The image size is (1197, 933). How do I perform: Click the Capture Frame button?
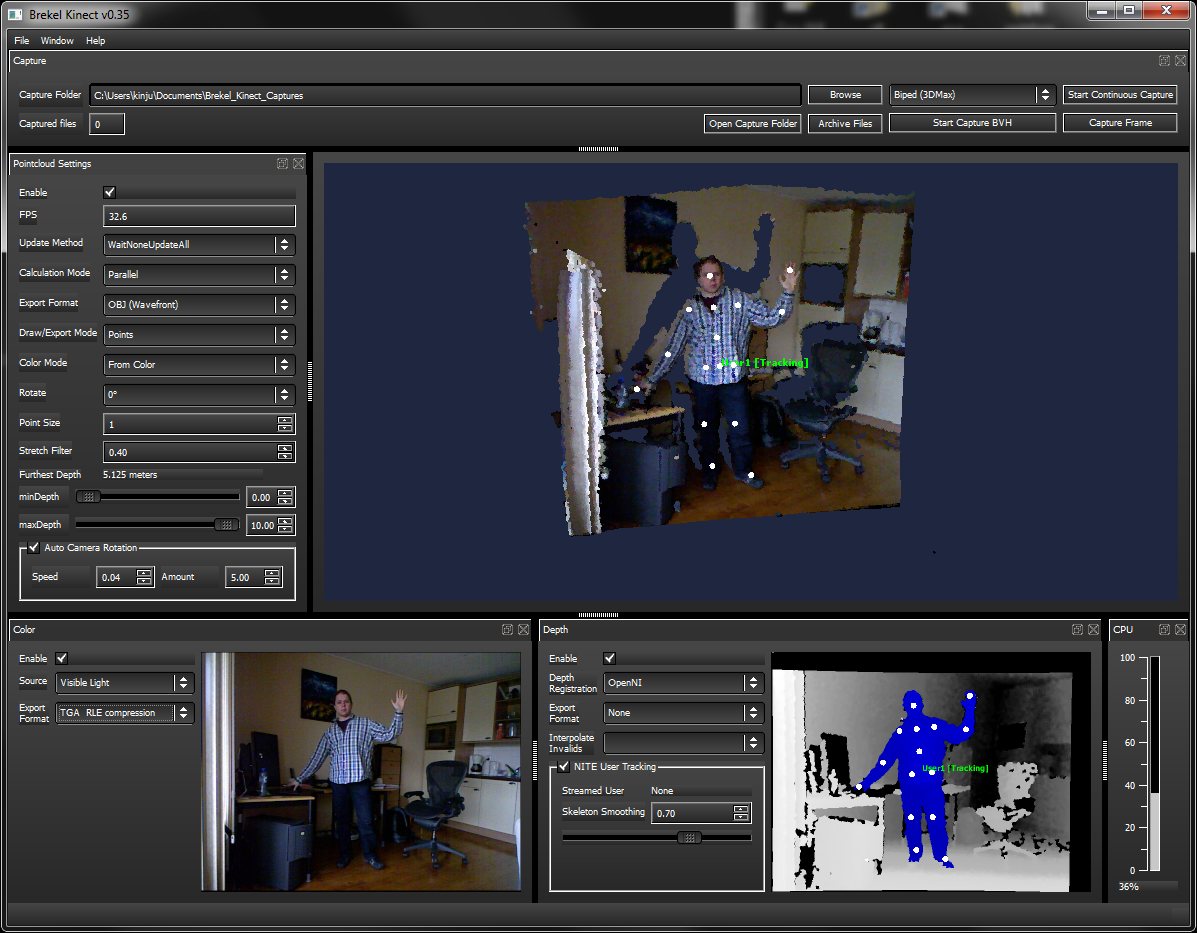click(1120, 123)
